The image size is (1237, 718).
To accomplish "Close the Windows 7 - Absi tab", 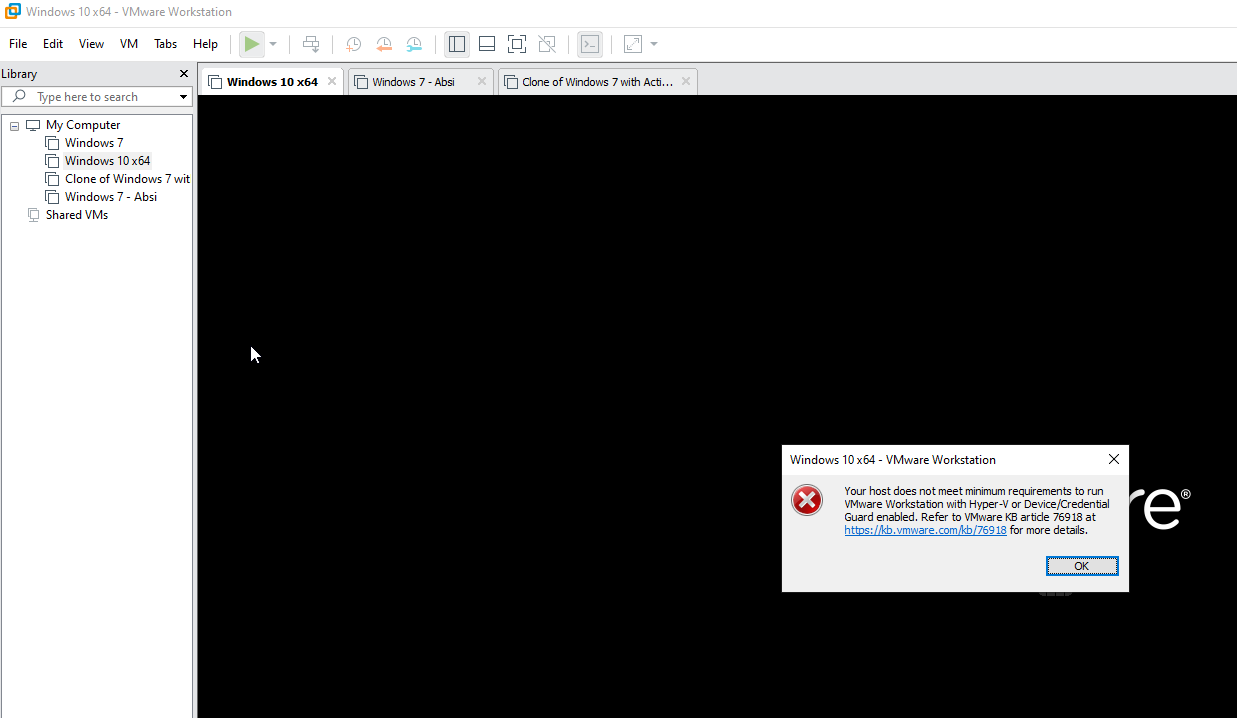I will pos(481,82).
